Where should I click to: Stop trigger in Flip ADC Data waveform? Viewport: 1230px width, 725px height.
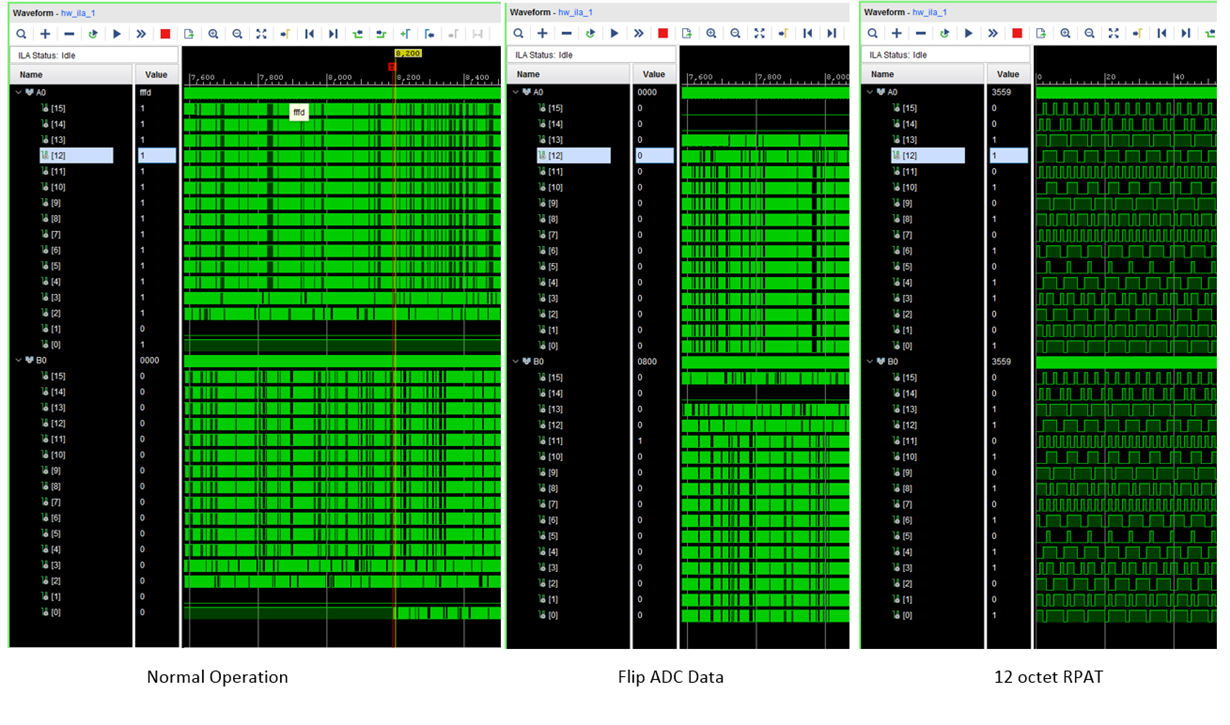click(663, 33)
